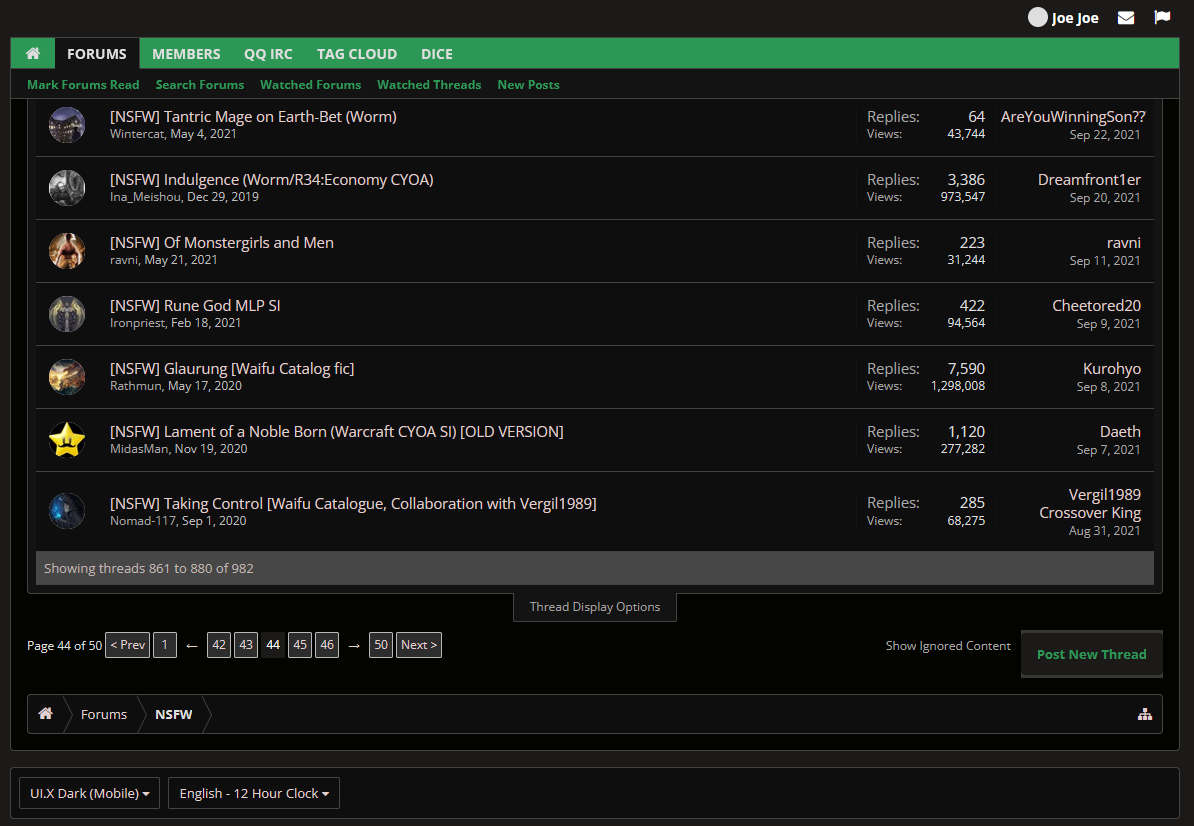Open the UI.X Dark (Mobile) style dropdown
Image resolution: width=1194 pixels, height=826 pixels.
point(90,793)
